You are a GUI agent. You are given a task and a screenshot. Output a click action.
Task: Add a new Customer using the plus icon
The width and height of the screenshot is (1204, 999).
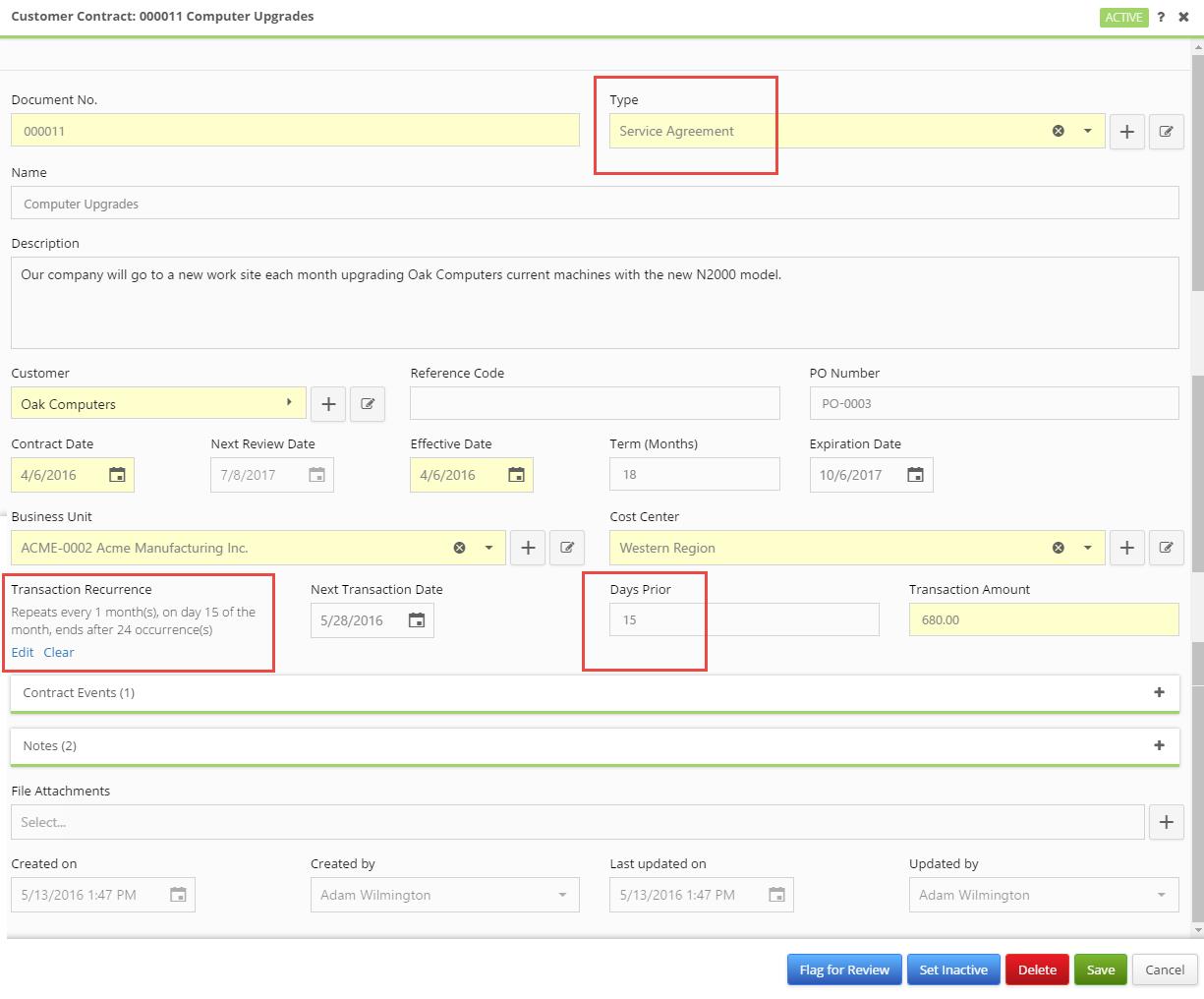tap(328, 403)
